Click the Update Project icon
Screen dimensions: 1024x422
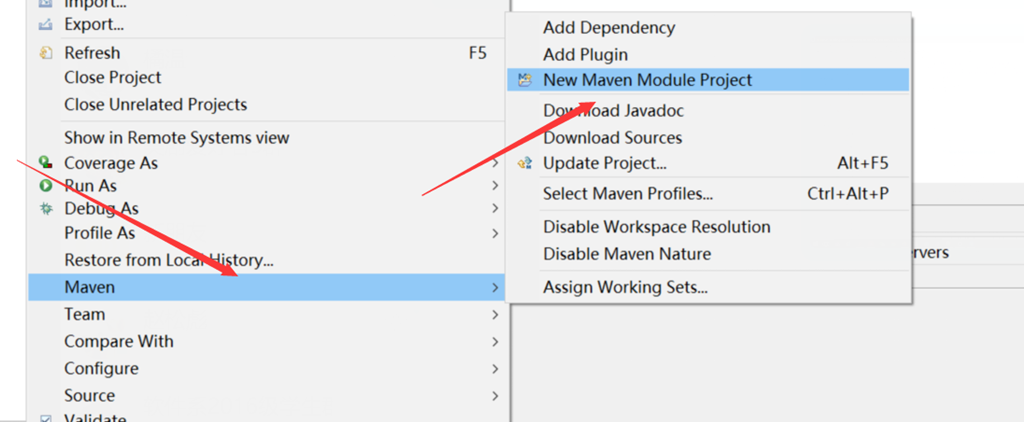pos(524,163)
